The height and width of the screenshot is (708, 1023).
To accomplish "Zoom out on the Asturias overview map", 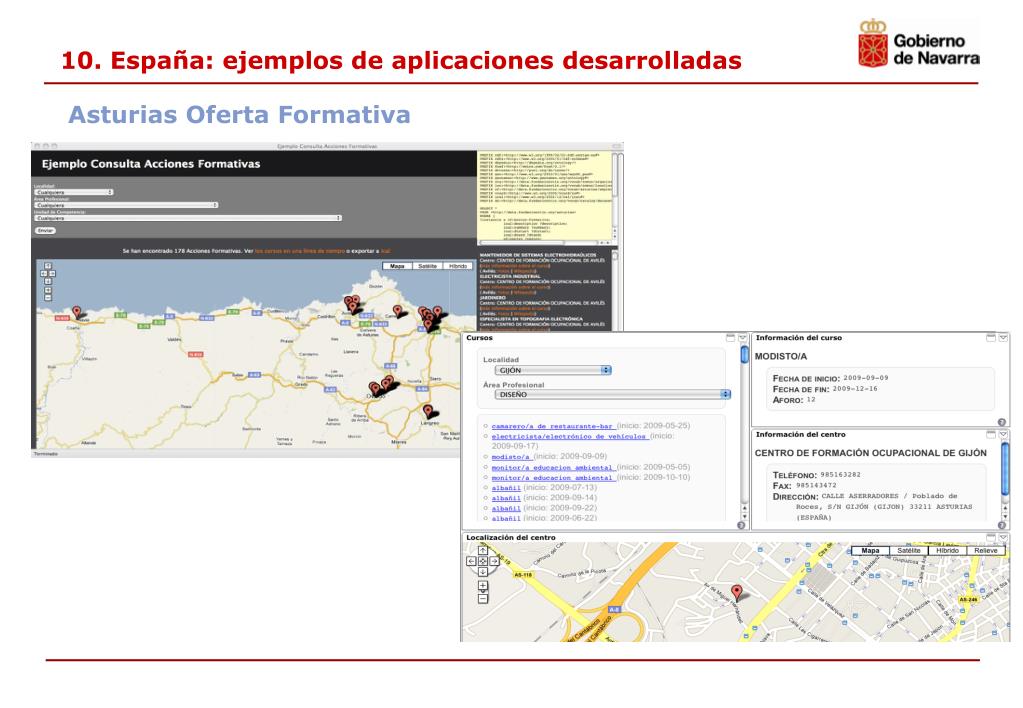I will [48, 298].
